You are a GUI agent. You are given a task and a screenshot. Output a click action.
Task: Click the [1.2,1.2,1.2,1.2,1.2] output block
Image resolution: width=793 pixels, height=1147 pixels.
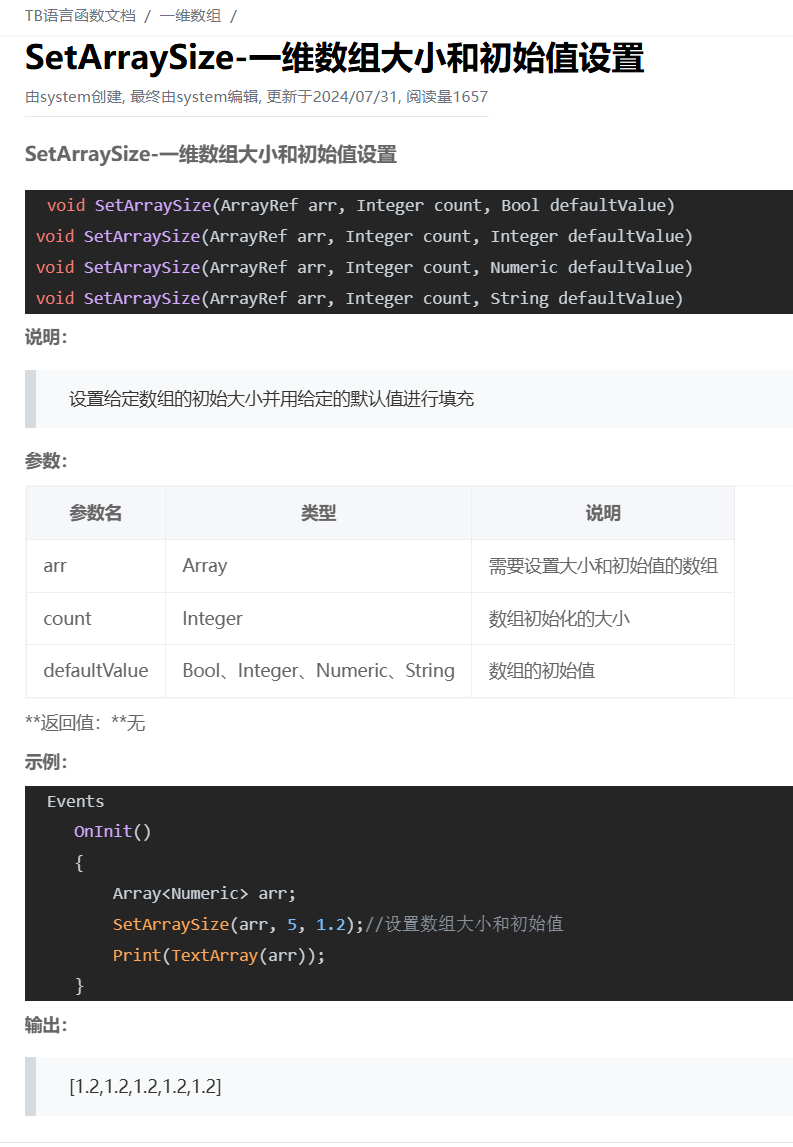[x=145, y=1086]
